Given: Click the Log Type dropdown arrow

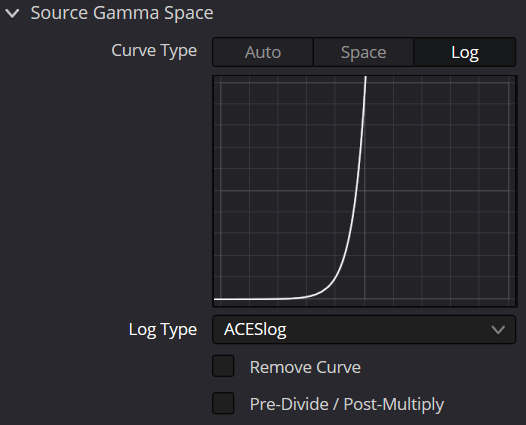Looking at the screenshot, I should click(x=498, y=330).
